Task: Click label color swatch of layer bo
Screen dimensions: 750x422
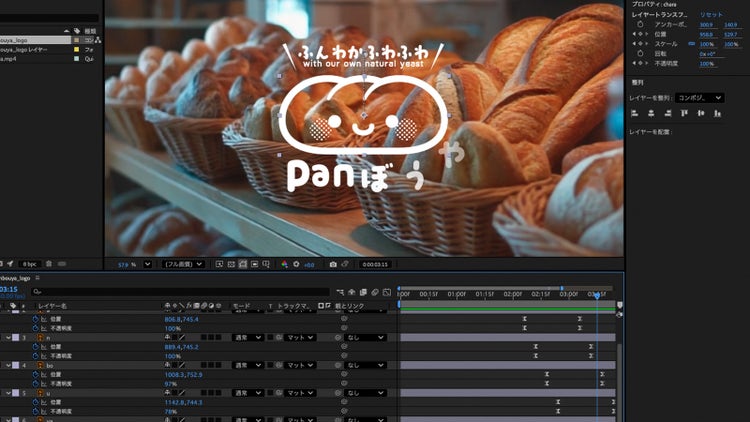Action: (x=16, y=366)
